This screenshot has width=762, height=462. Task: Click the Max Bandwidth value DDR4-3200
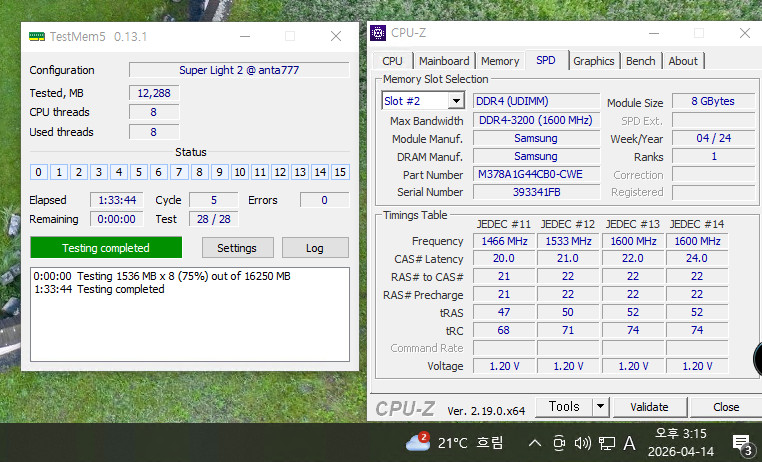pos(537,120)
